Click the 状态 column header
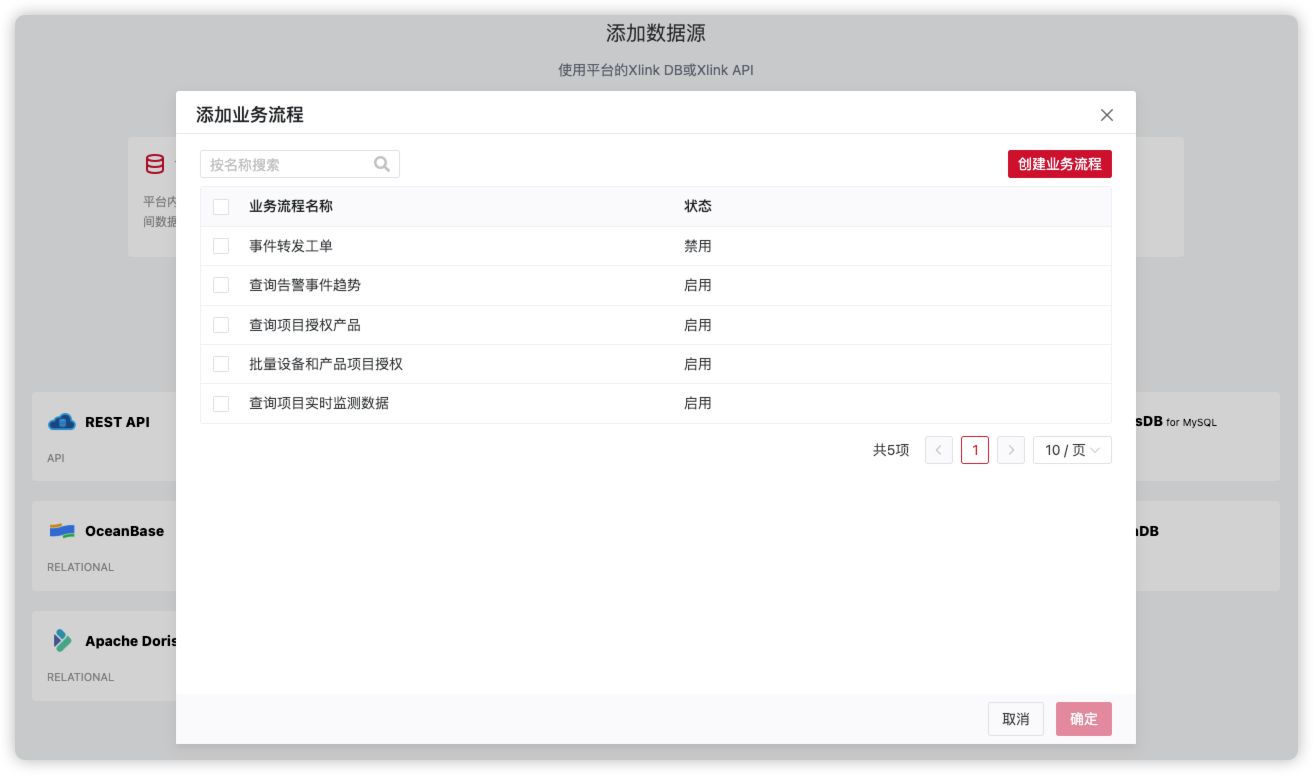The height and width of the screenshot is (775, 1313). 699,206
